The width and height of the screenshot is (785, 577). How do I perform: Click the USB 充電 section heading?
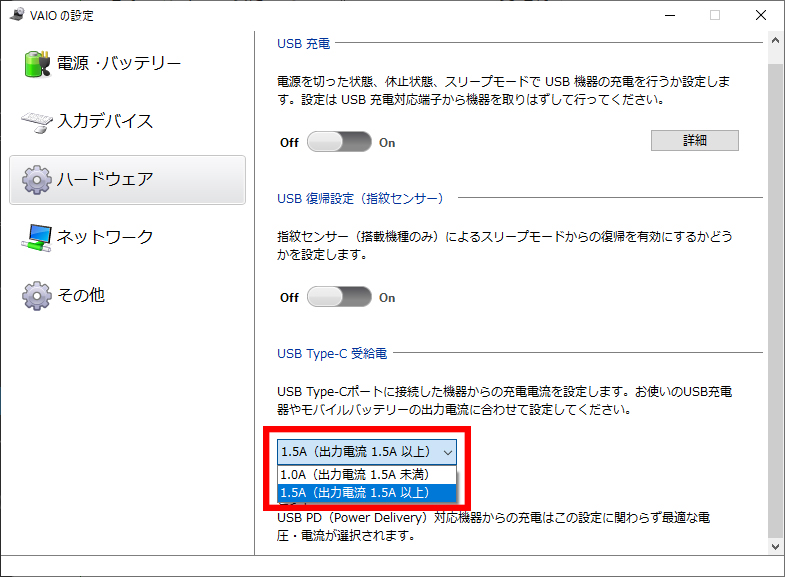303,44
